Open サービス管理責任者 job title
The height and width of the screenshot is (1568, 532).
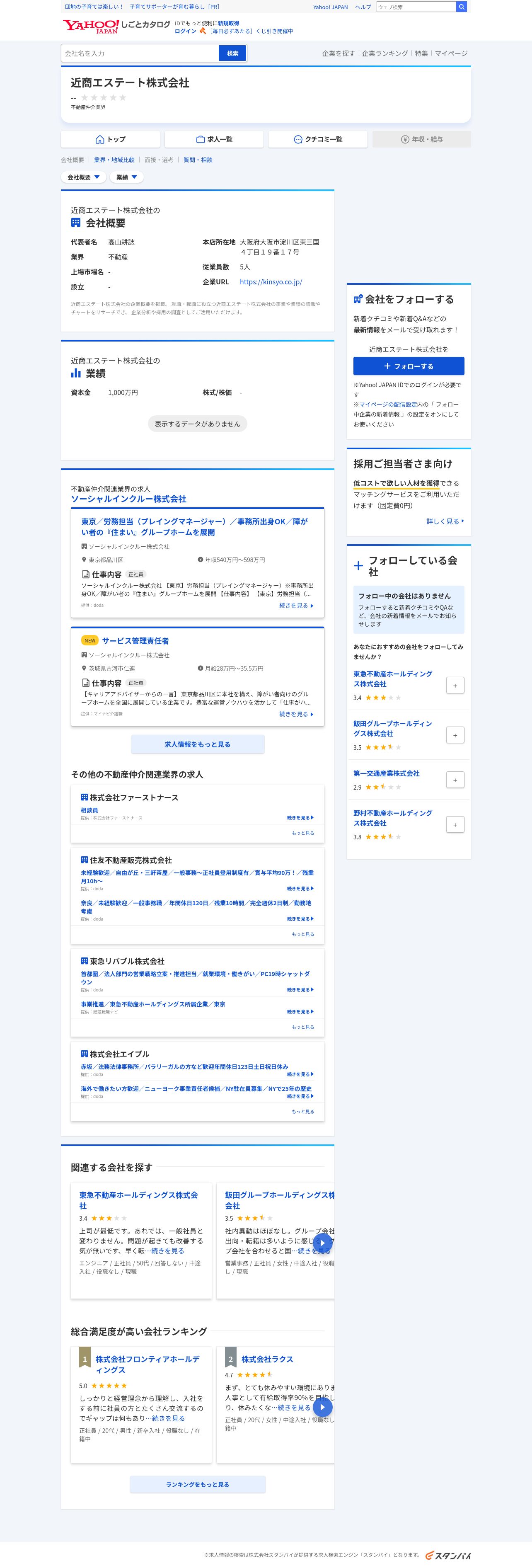(136, 640)
